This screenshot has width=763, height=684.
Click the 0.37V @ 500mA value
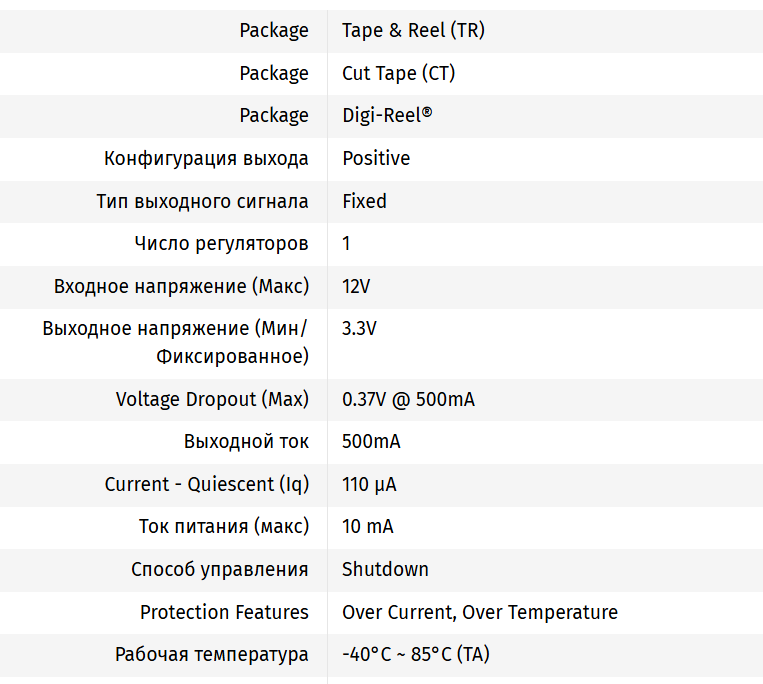pos(408,399)
